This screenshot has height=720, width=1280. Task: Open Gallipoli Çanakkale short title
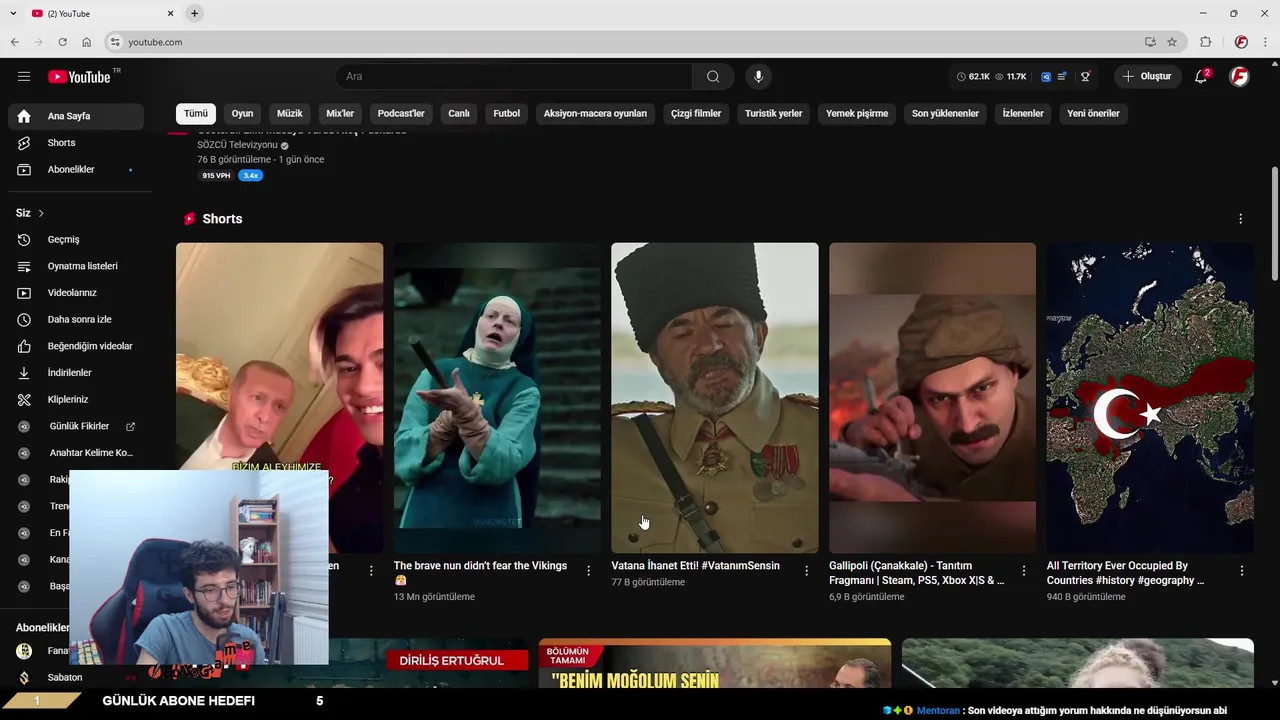917,573
